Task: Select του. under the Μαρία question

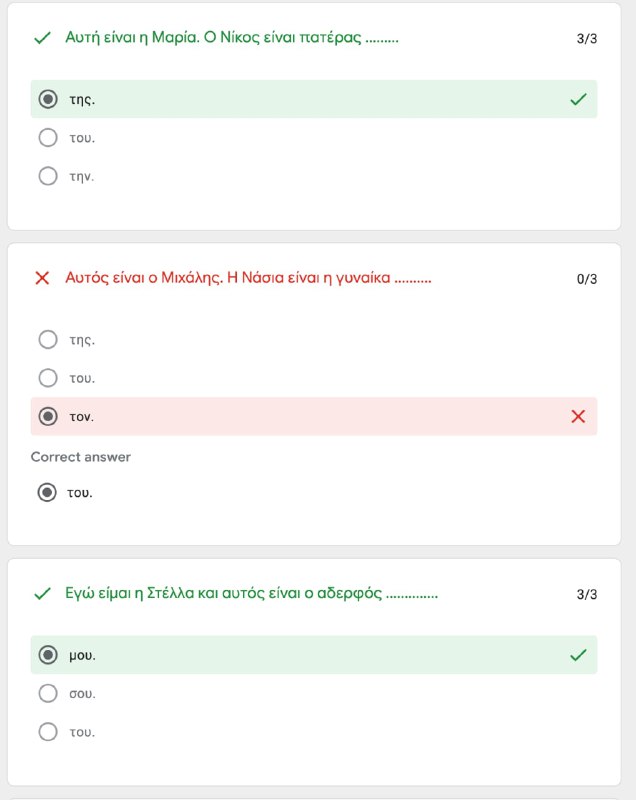Action: tap(48, 137)
